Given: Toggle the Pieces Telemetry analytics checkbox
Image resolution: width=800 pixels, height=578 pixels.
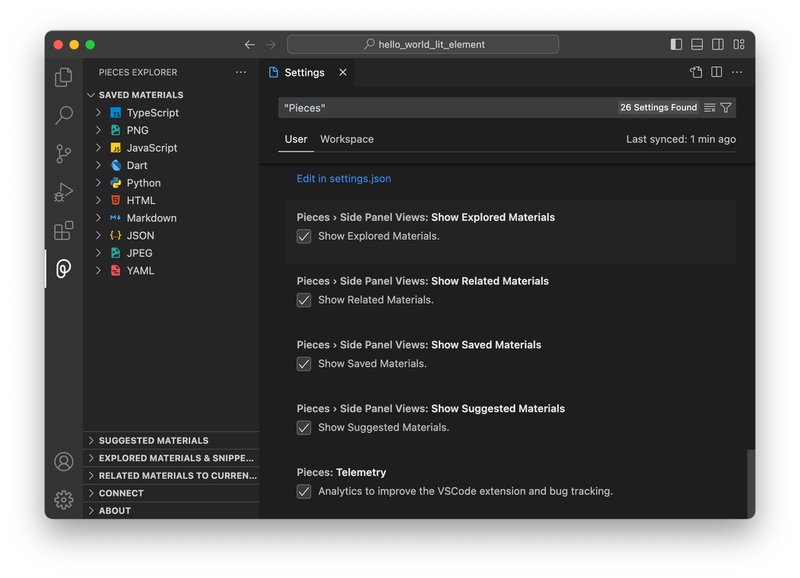Looking at the screenshot, I should (304, 491).
